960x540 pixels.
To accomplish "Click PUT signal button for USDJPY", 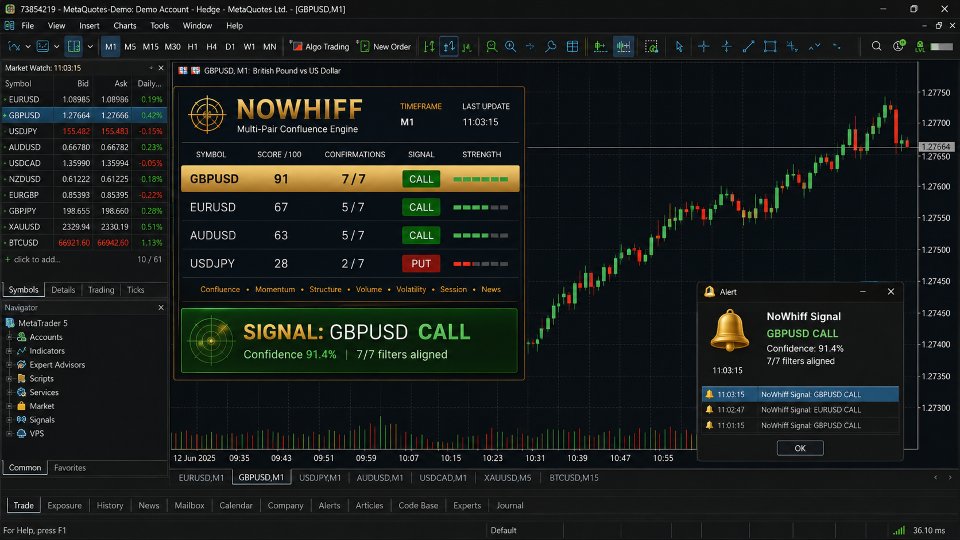I will (421, 263).
